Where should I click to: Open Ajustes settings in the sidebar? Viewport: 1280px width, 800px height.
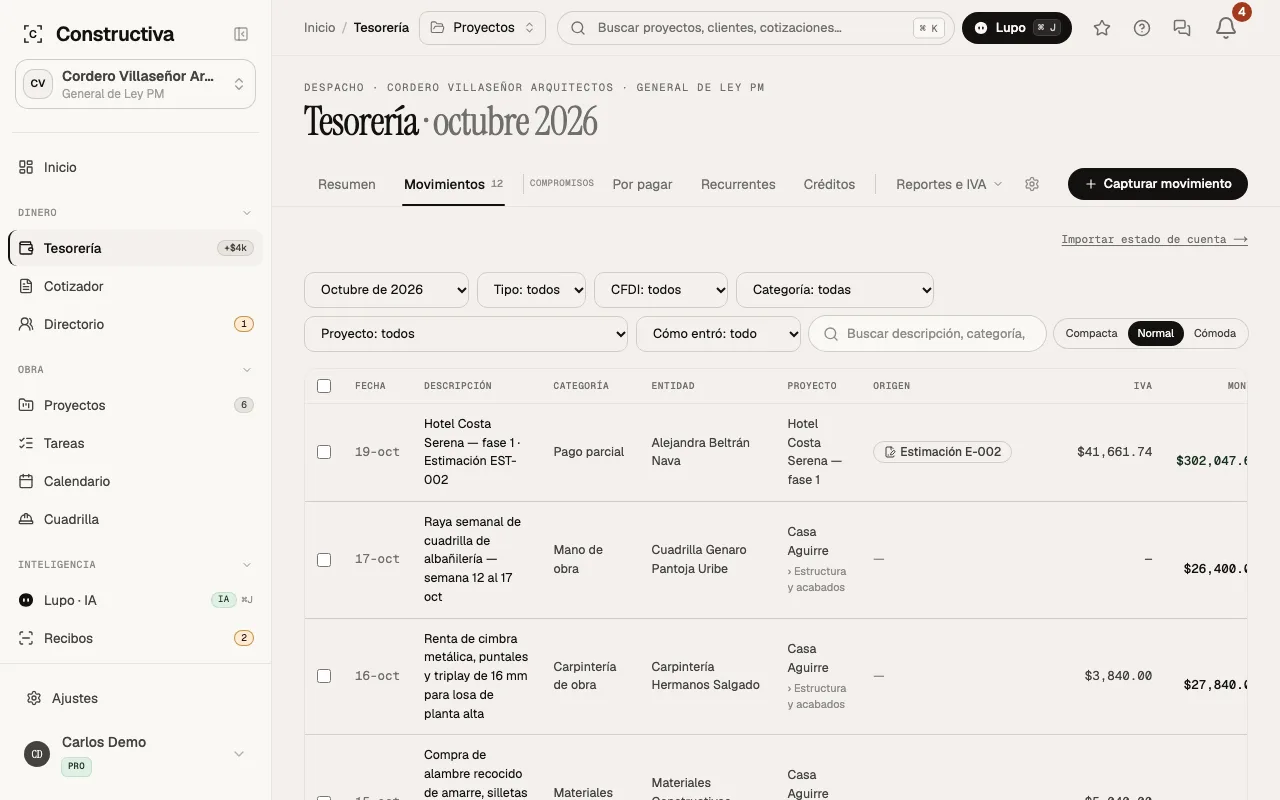(135, 698)
